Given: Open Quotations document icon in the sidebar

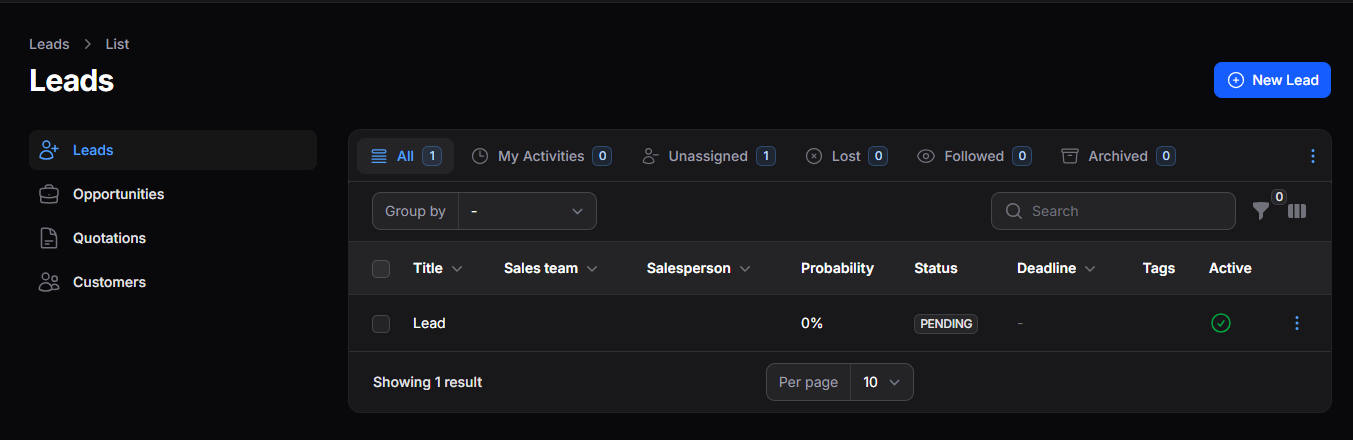Looking at the screenshot, I should [x=49, y=238].
